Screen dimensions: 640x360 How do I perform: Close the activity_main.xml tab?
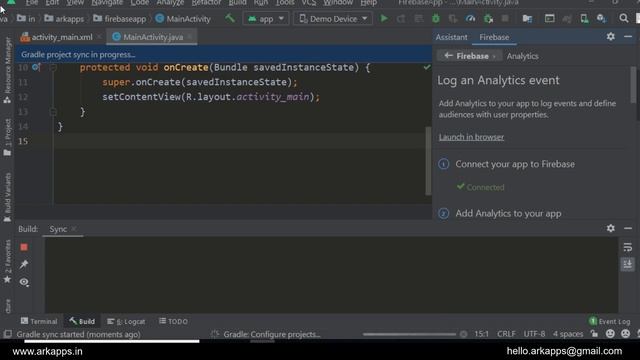point(99,37)
